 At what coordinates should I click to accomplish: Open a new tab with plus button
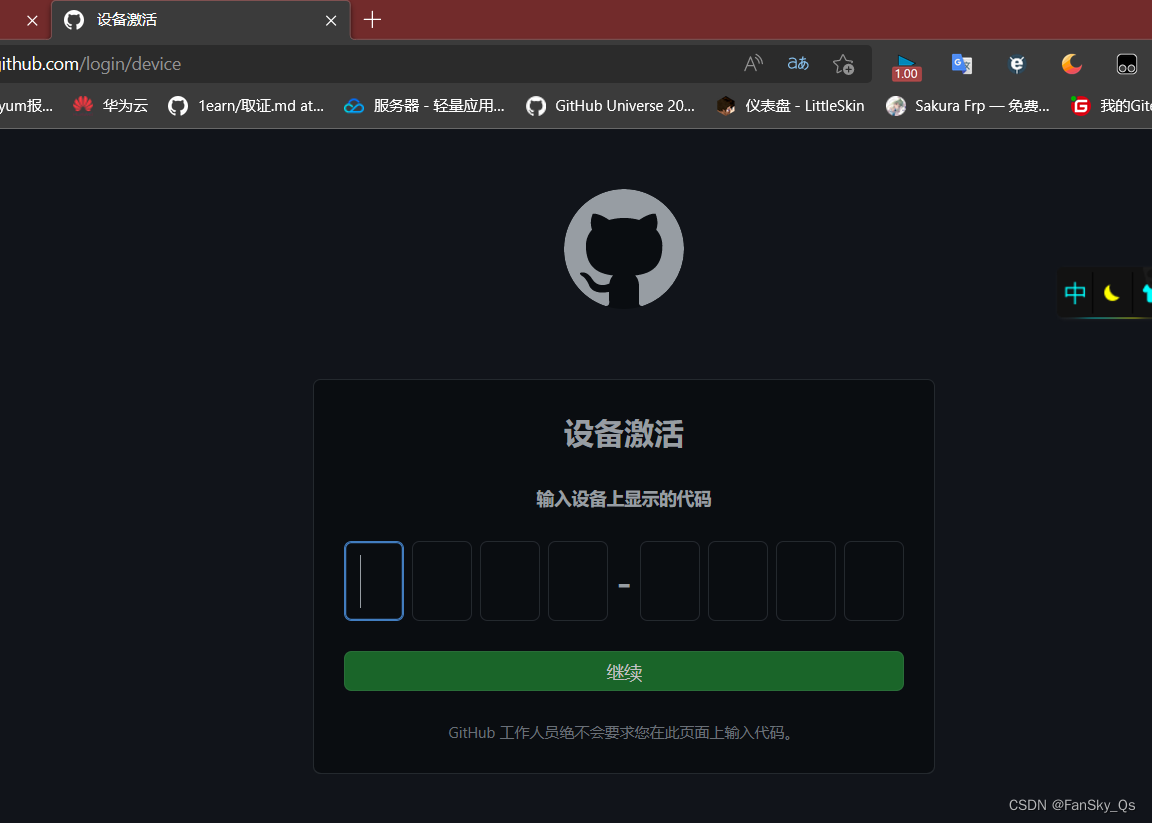[372, 20]
